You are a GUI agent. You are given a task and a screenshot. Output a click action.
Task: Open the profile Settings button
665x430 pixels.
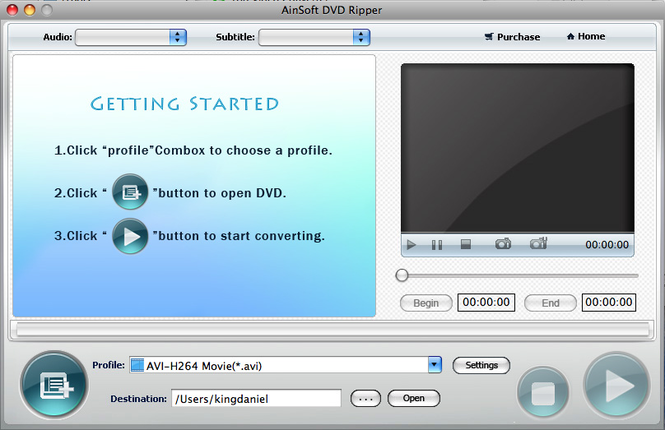click(x=481, y=365)
